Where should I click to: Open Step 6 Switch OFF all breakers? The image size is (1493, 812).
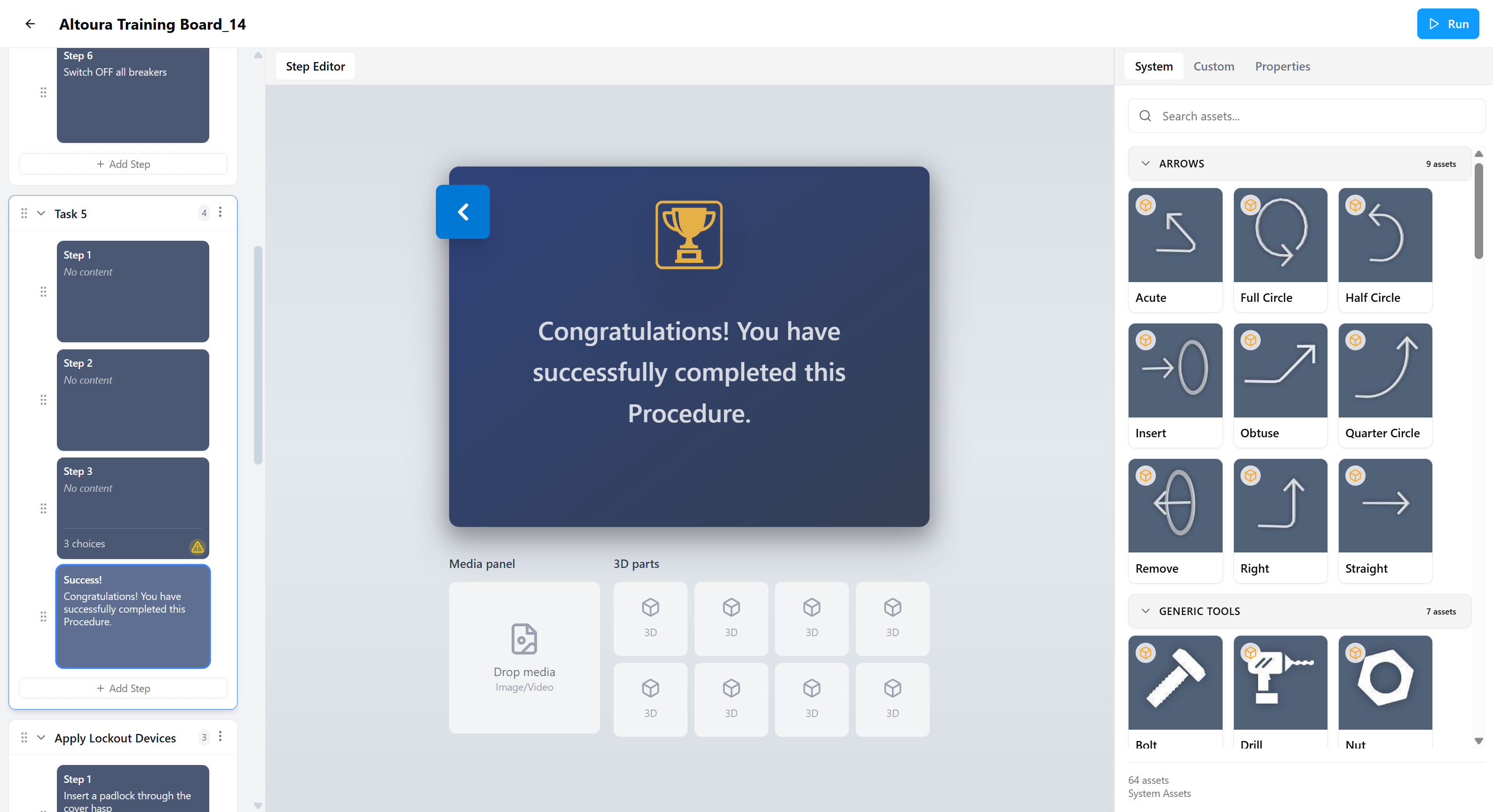(133, 95)
